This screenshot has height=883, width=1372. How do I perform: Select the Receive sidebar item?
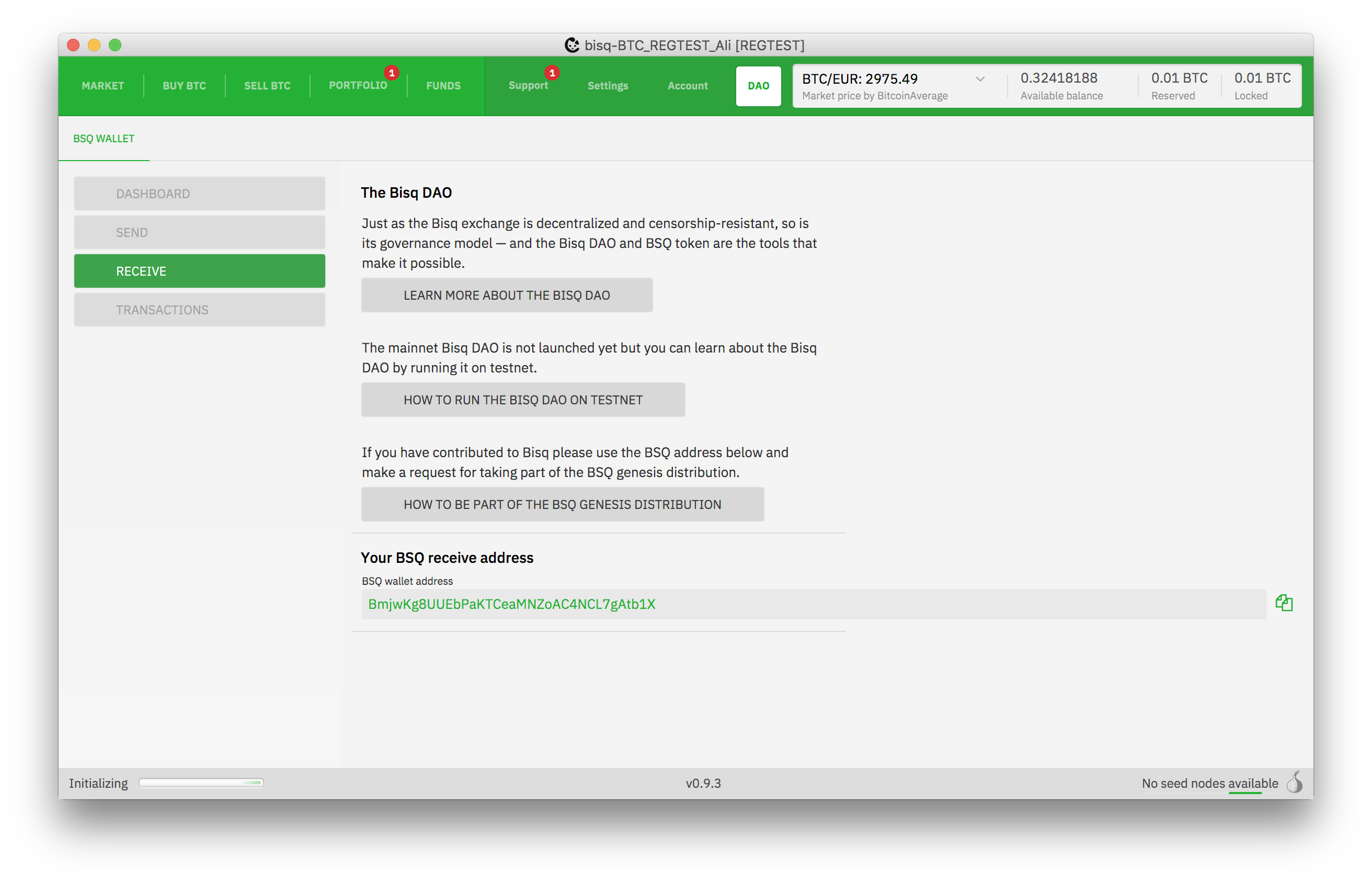199,270
